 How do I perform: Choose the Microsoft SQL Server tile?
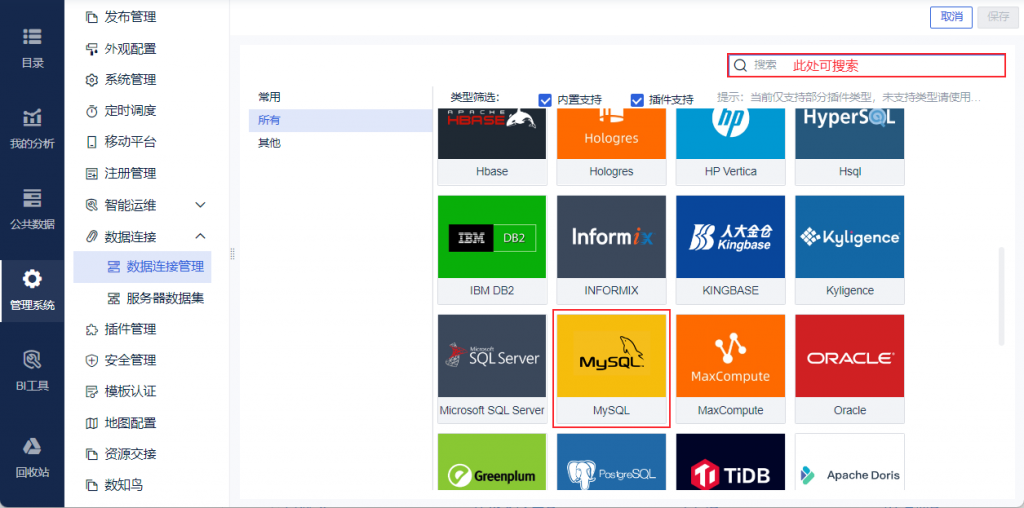coord(492,369)
